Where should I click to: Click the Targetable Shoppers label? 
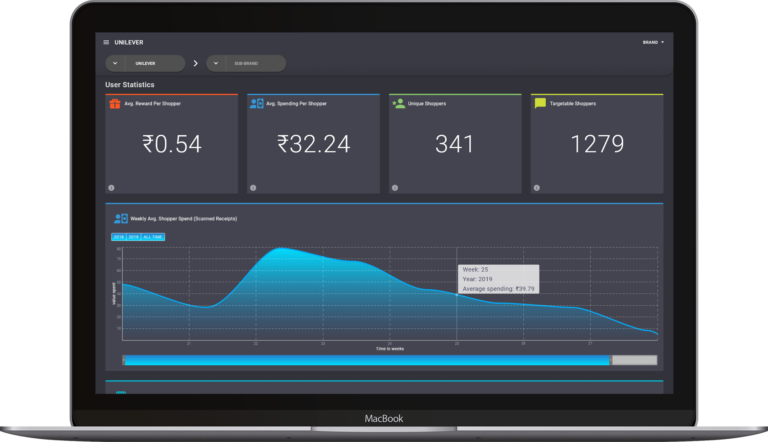(573, 103)
